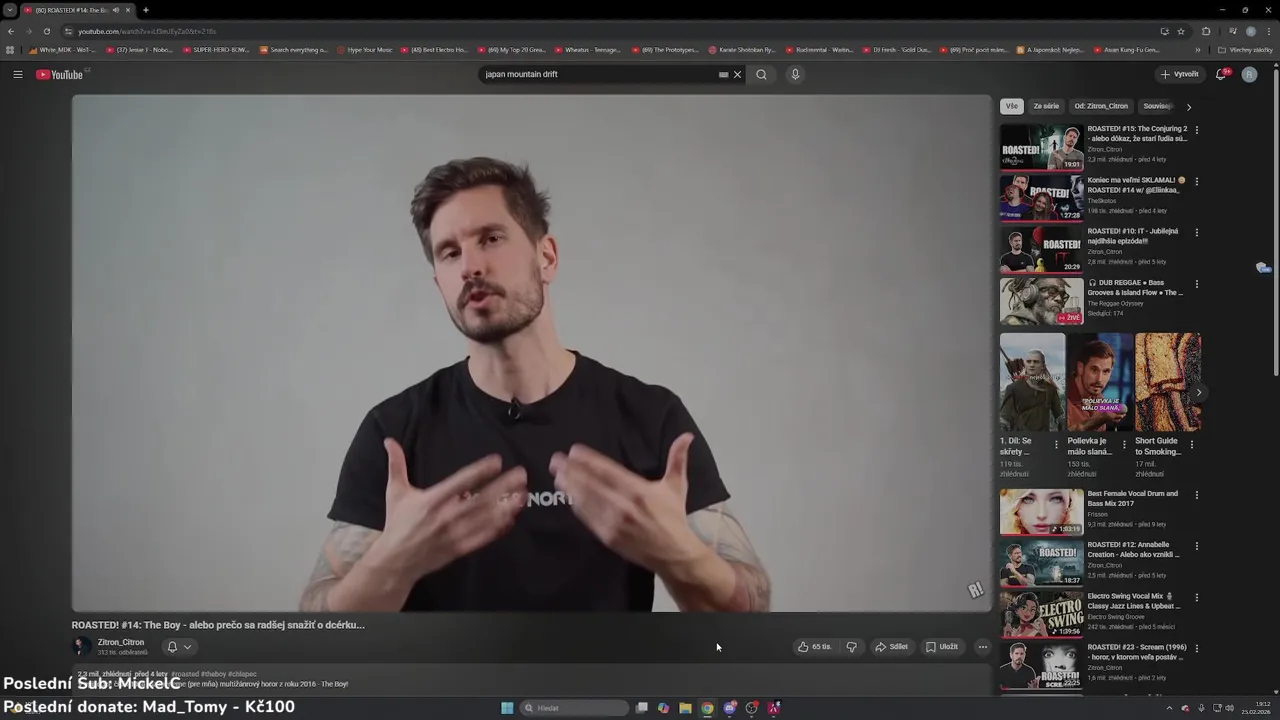1280x720 pixels.
Task: Open ROASTED! #23 Scream (1996) video
Action: (1041, 666)
